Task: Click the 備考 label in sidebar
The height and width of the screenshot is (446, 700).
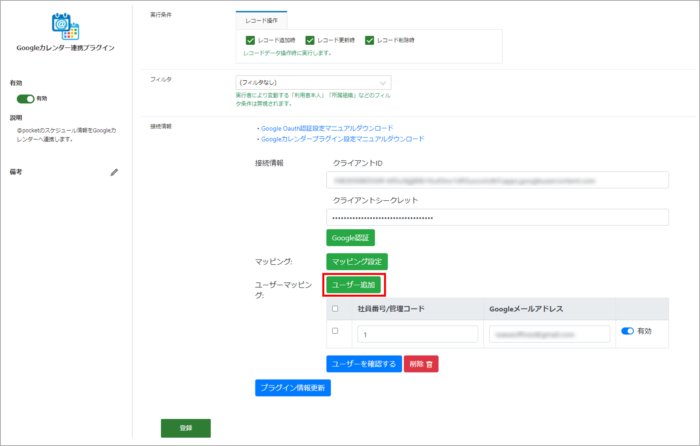Action: click(x=16, y=172)
